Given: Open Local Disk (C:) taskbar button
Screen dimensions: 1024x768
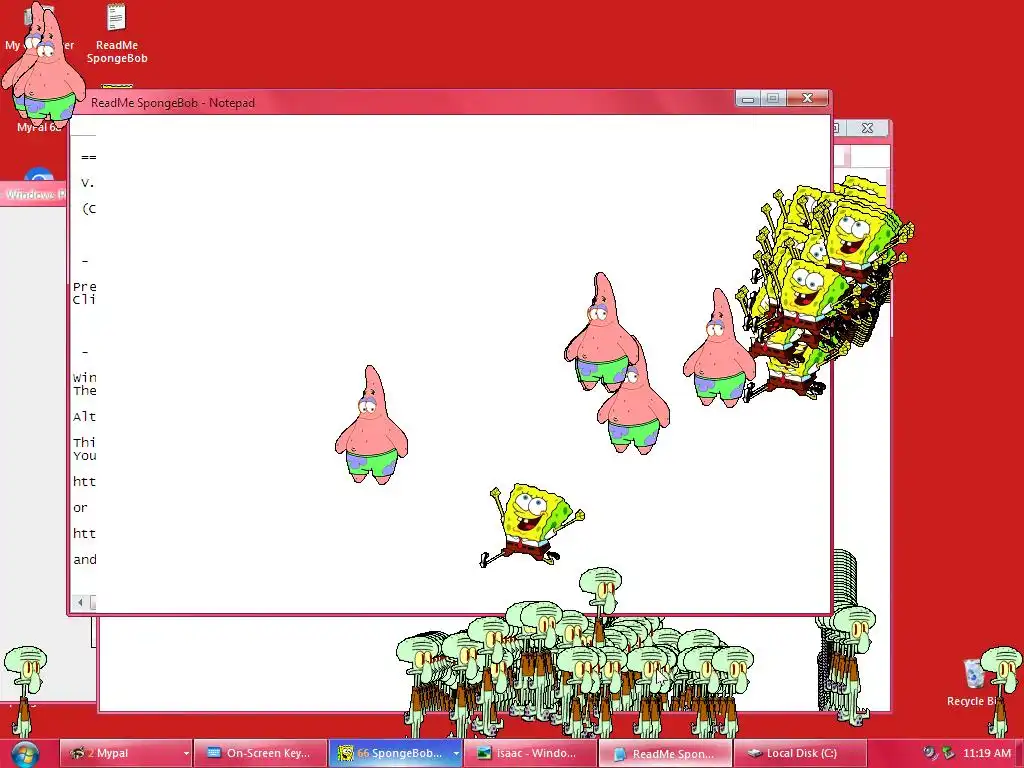Looking at the screenshot, I should 800,753.
